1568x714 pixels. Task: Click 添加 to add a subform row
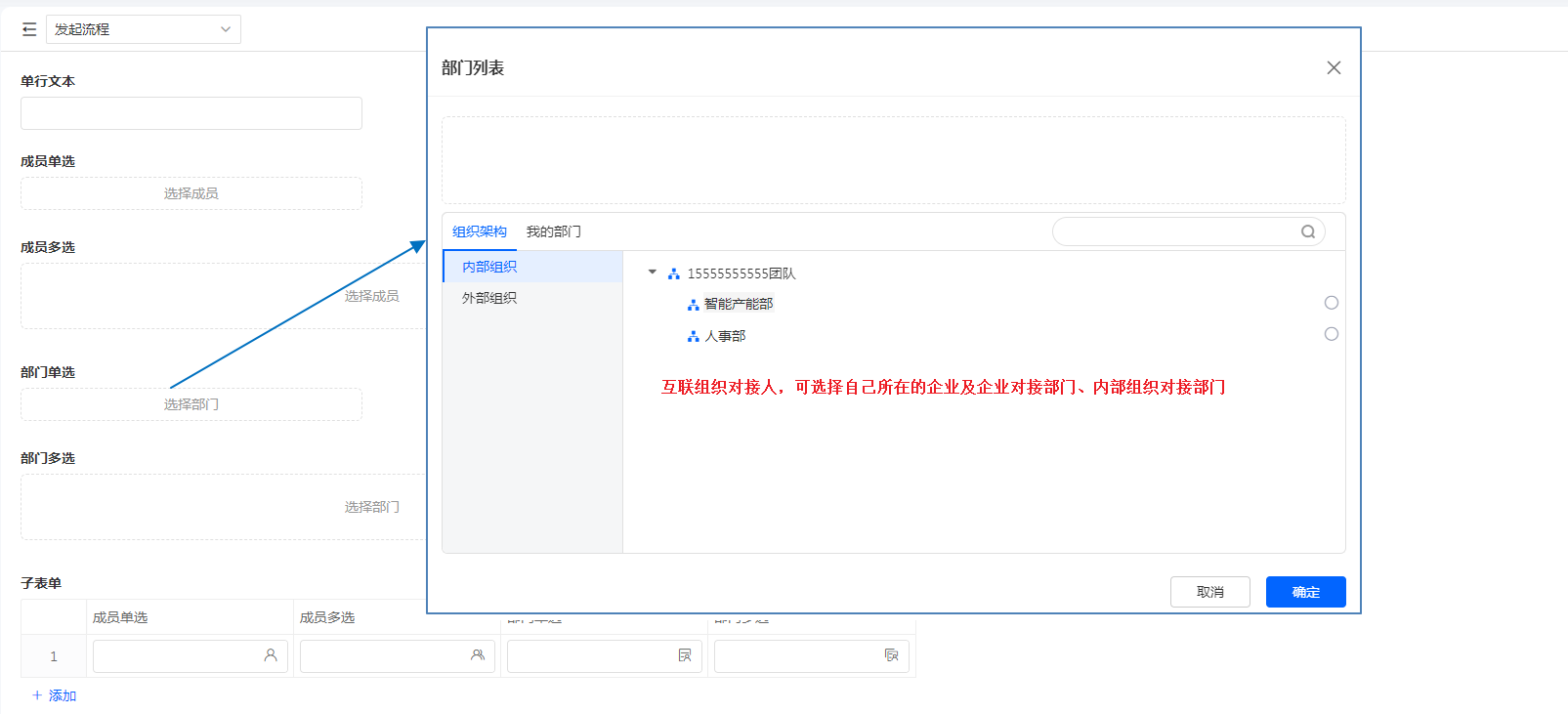(55, 695)
